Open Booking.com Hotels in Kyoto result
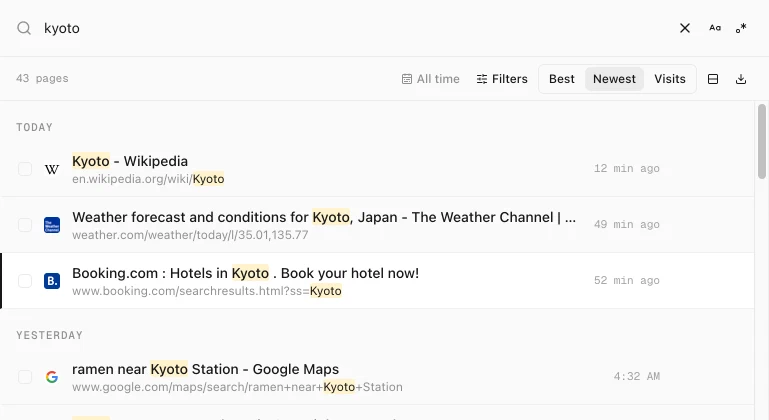769x420 pixels. coord(245,273)
